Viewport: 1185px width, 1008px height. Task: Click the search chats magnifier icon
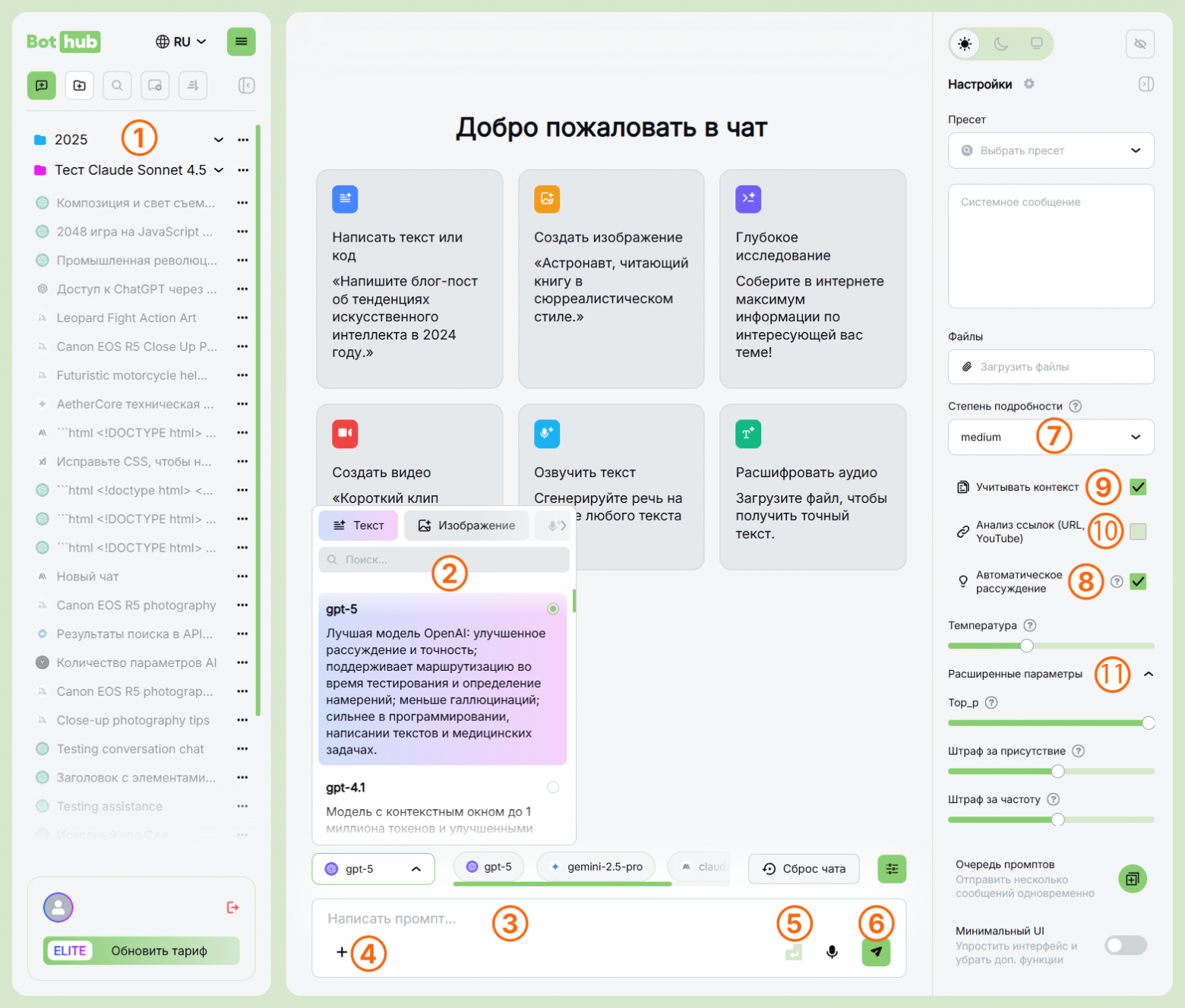[x=117, y=86]
